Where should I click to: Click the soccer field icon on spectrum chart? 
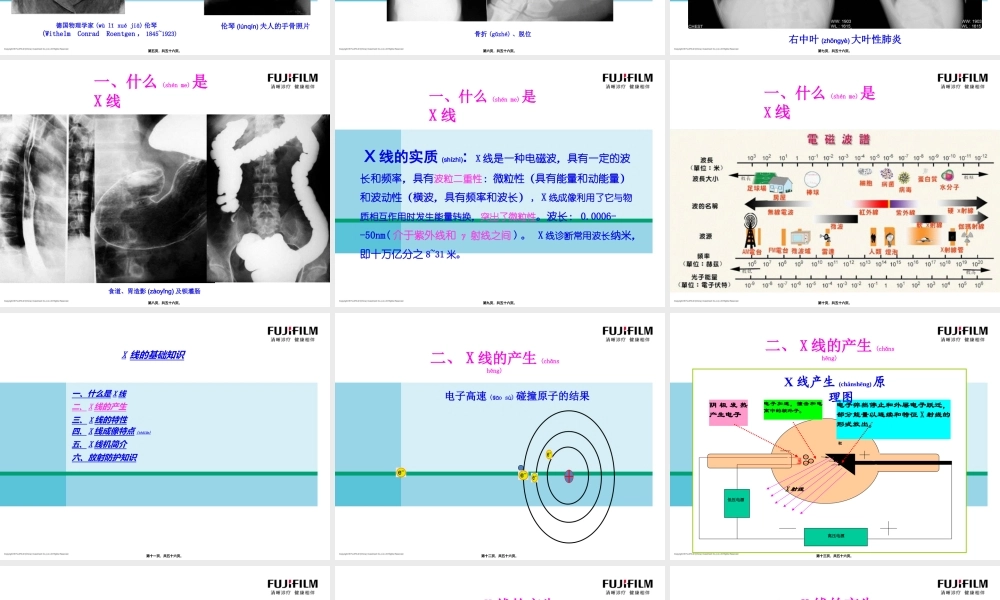coord(762,178)
